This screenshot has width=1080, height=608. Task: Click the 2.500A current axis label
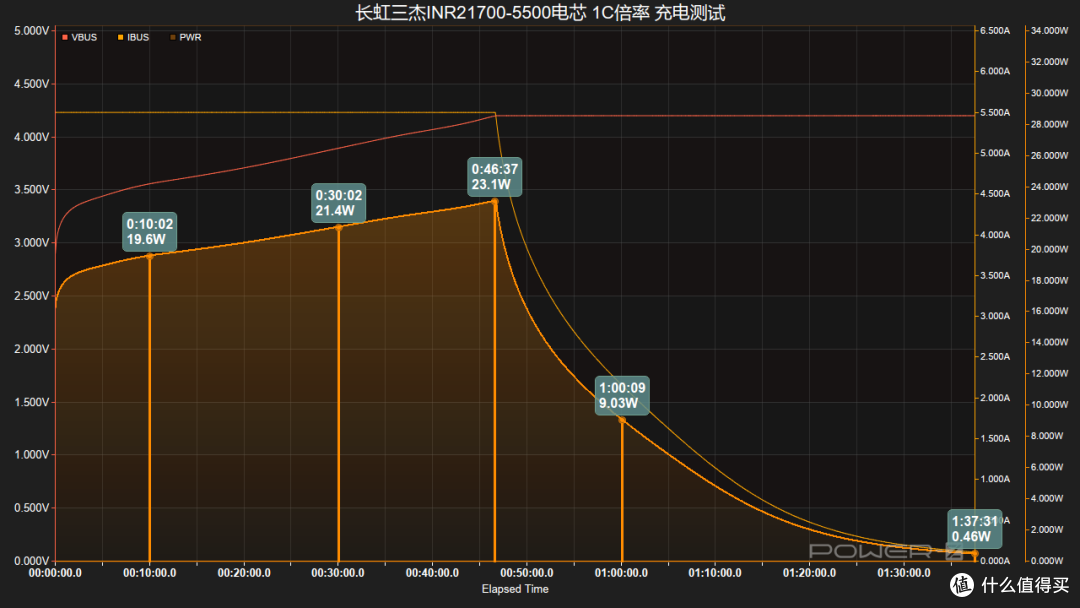point(995,357)
